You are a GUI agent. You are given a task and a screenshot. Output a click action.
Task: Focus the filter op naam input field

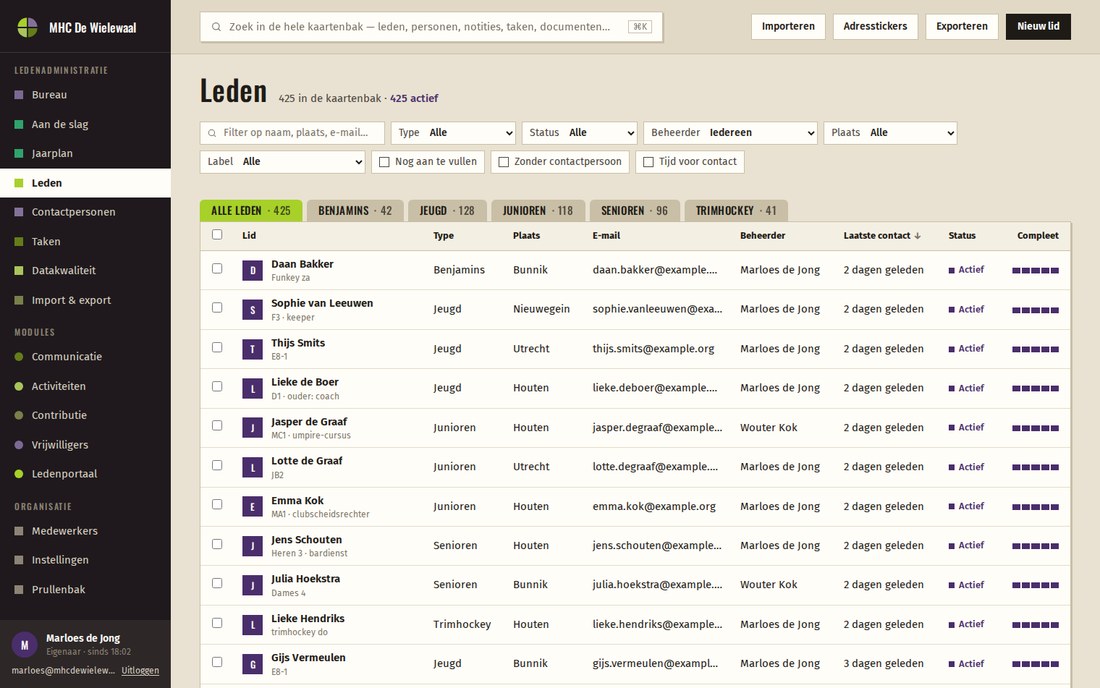pyautogui.click(x=293, y=133)
